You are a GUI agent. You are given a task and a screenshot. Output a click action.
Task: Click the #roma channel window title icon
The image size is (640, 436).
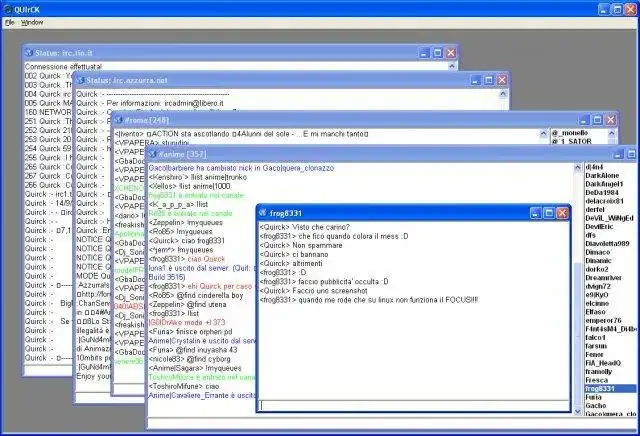coord(118,120)
